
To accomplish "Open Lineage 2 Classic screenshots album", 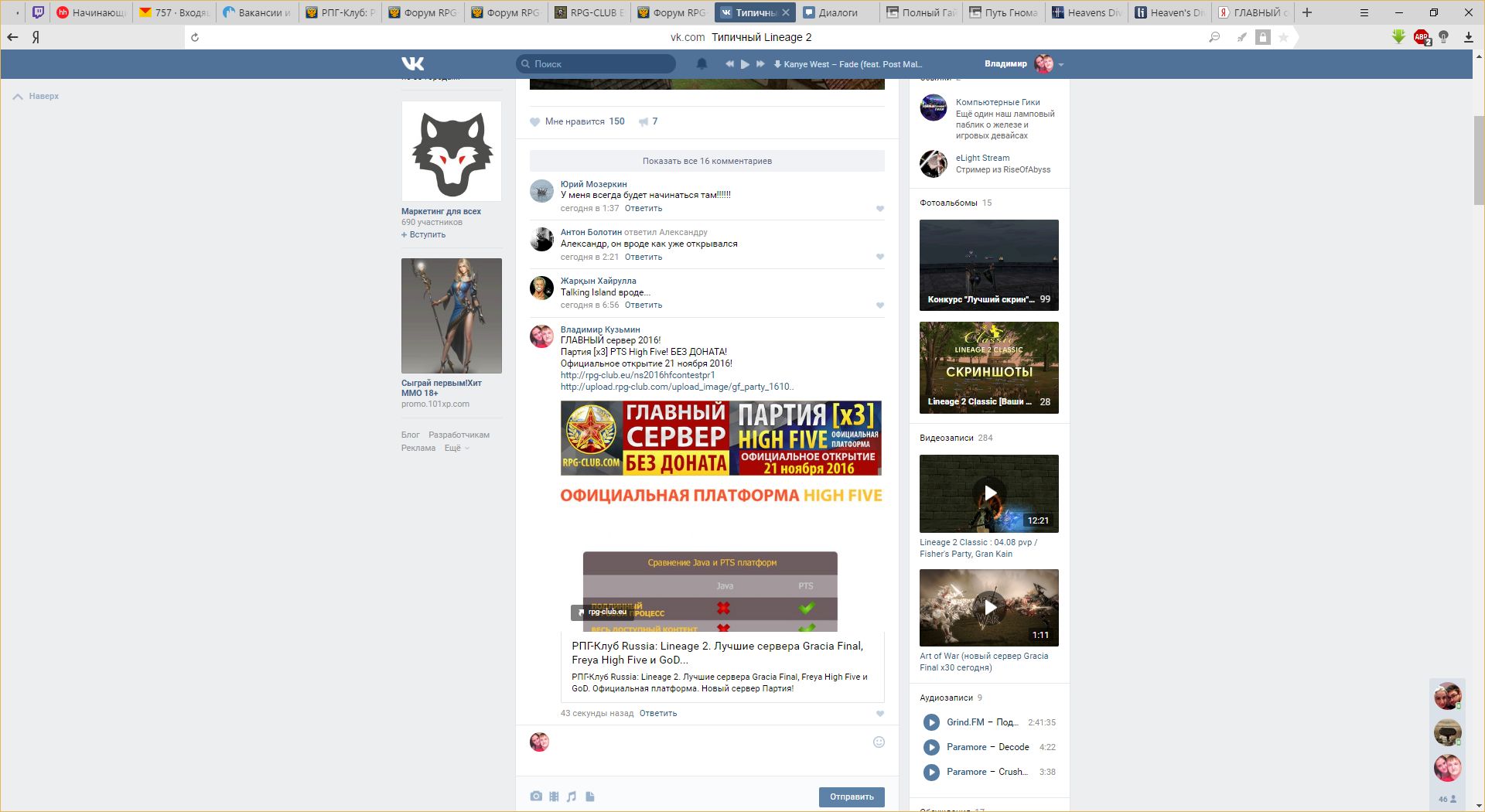I will tap(989, 367).
